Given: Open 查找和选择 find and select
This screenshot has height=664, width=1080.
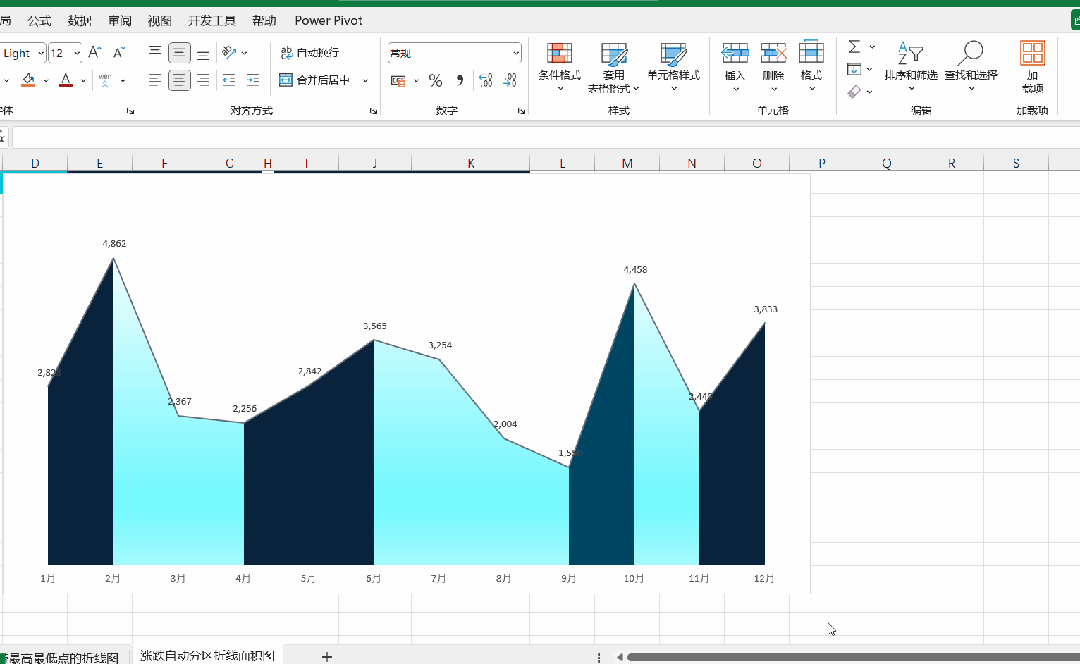Looking at the screenshot, I should (971, 67).
